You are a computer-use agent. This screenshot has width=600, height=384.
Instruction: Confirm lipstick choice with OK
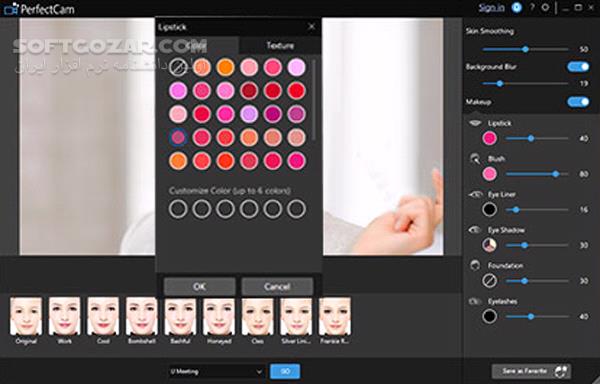(199, 286)
